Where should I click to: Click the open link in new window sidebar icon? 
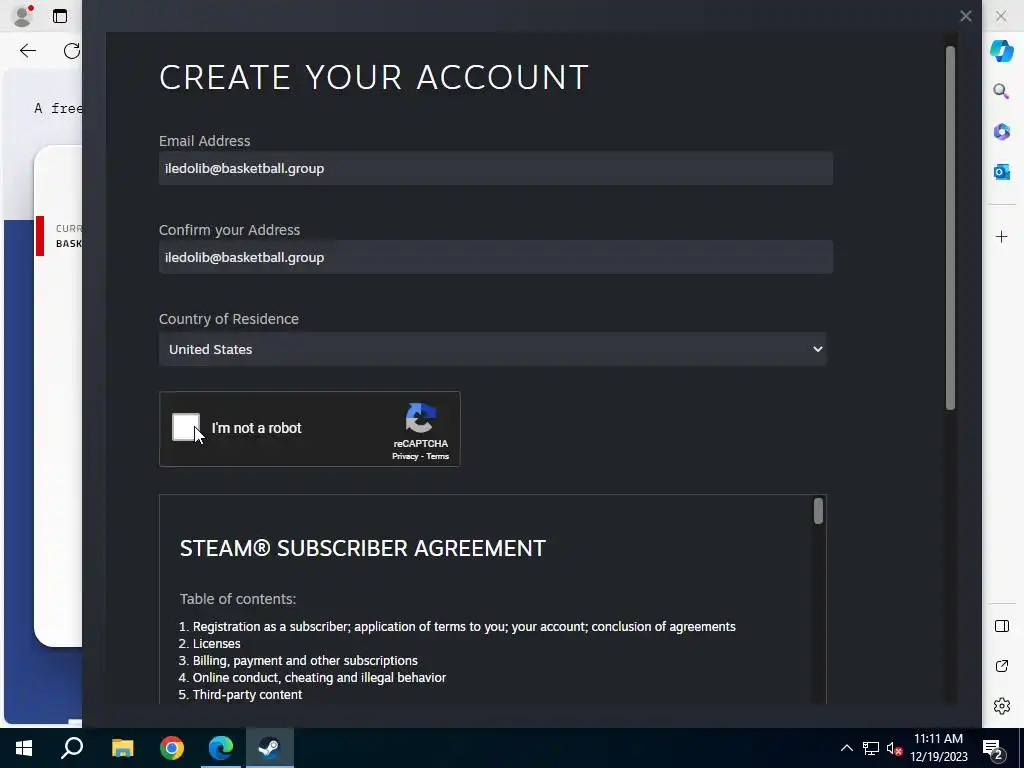tap(1001, 666)
